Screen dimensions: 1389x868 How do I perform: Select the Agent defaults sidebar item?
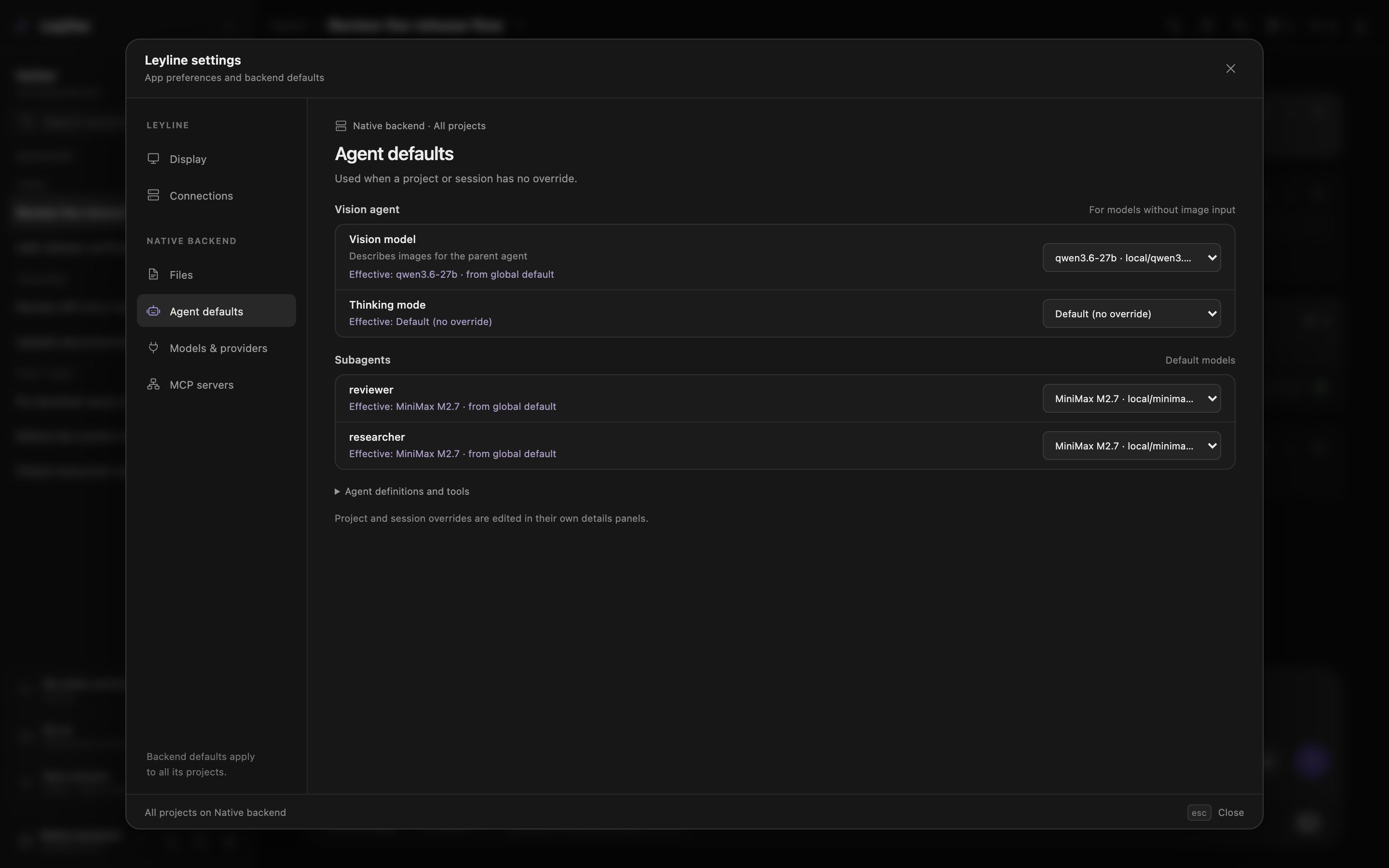(x=217, y=311)
